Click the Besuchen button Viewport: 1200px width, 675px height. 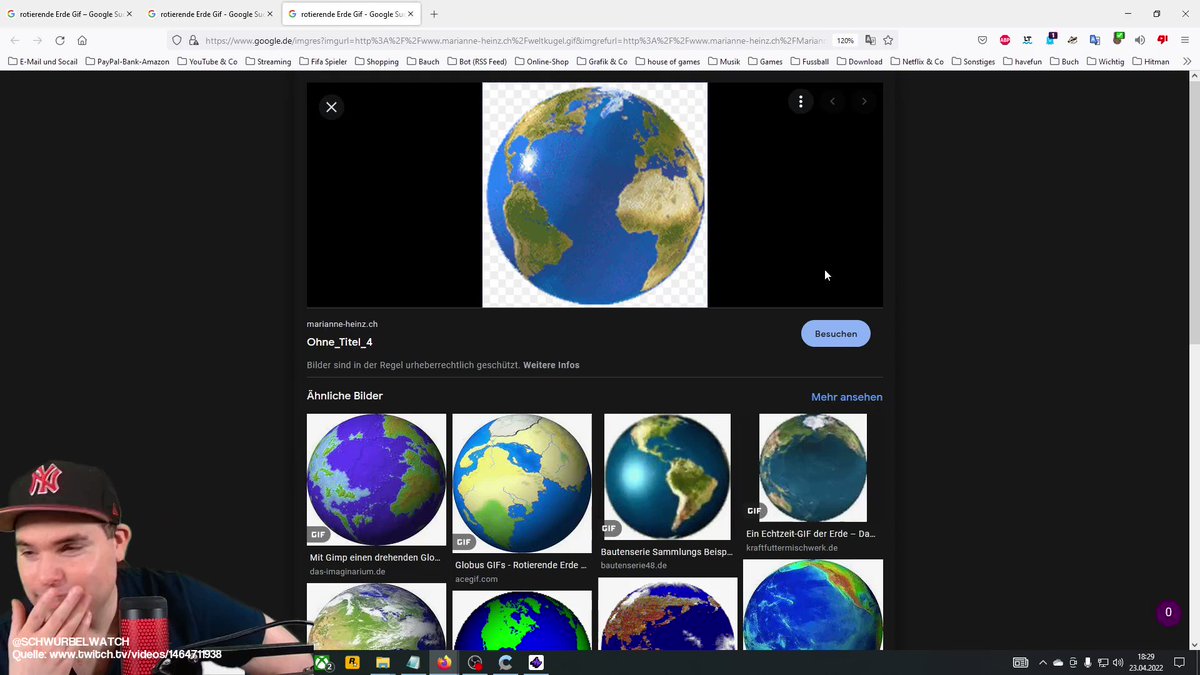(836, 334)
